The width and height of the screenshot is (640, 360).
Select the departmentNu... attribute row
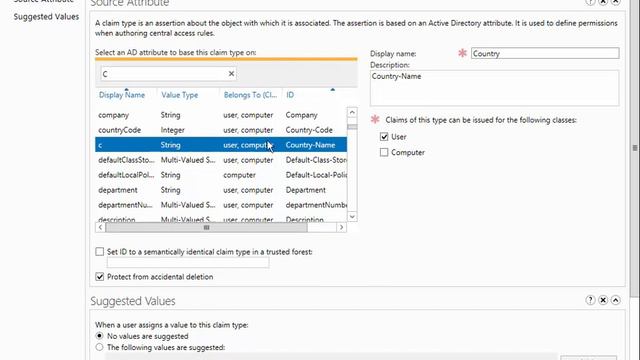pos(221,205)
